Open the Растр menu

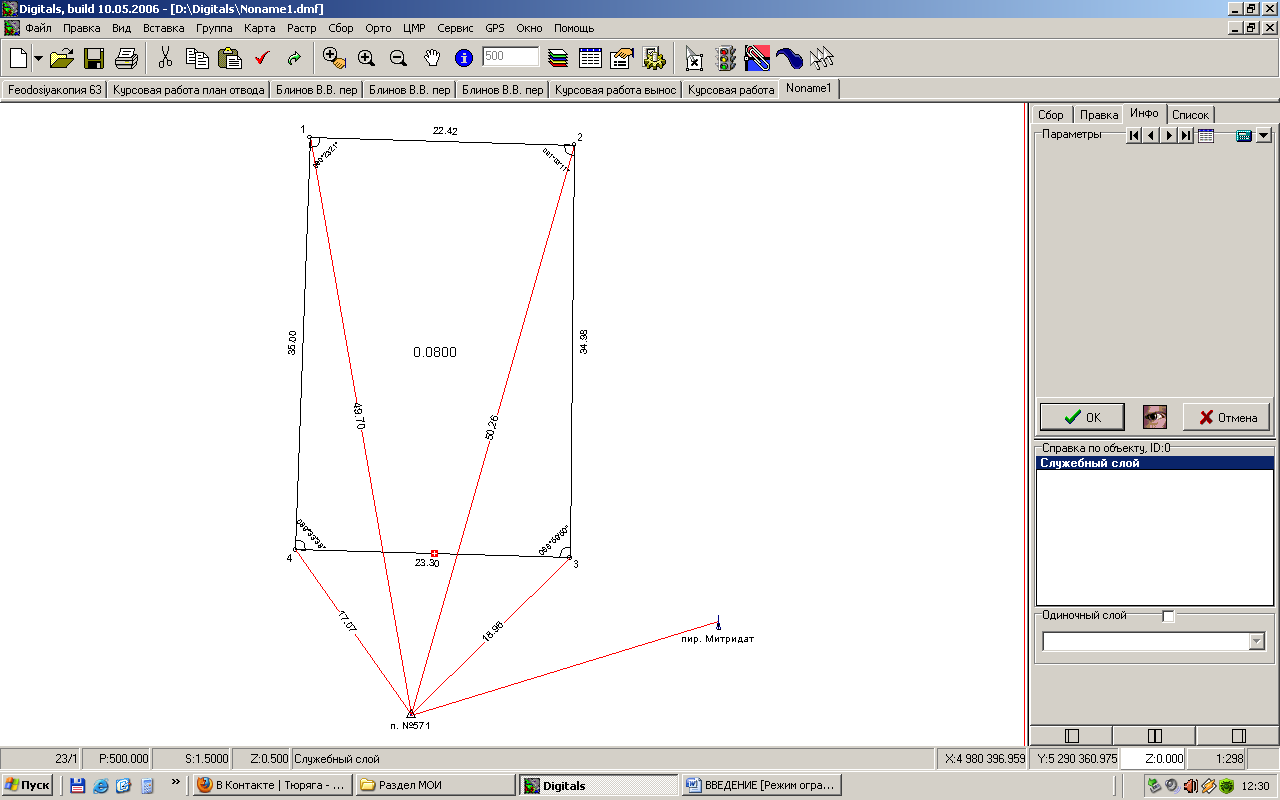[x=301, y=28]
